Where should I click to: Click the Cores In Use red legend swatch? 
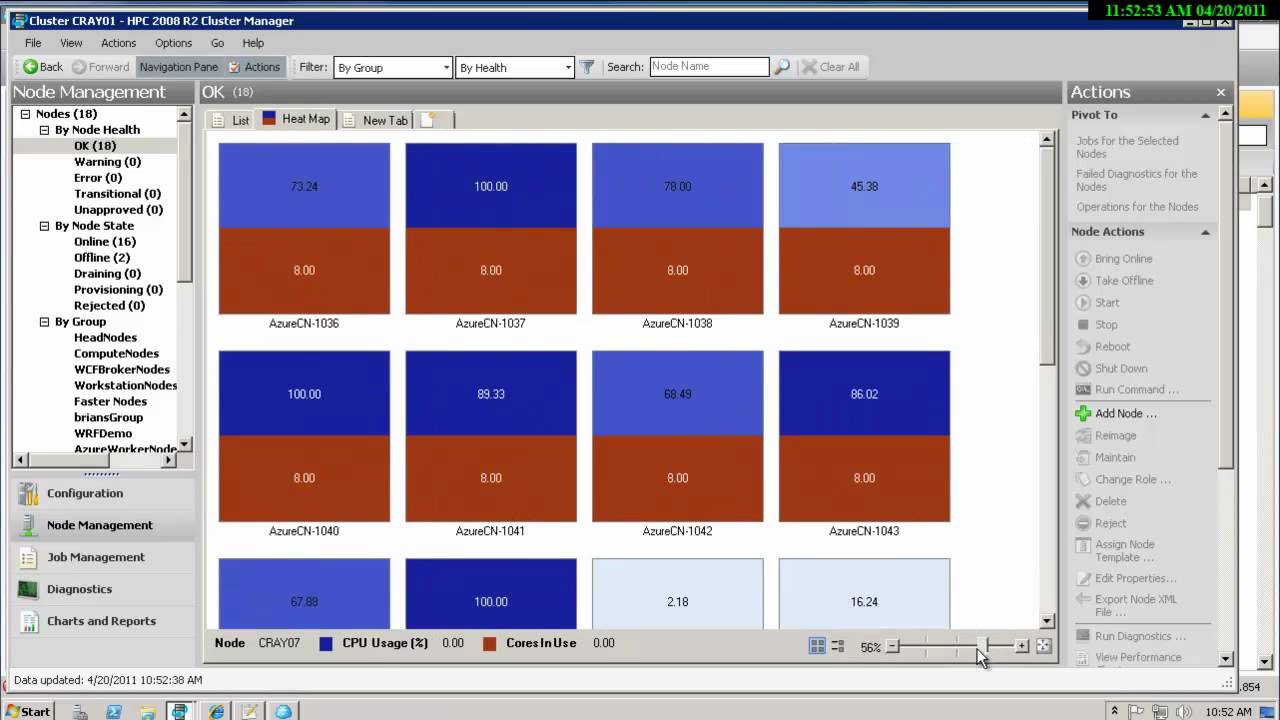[x=490, y=644]
